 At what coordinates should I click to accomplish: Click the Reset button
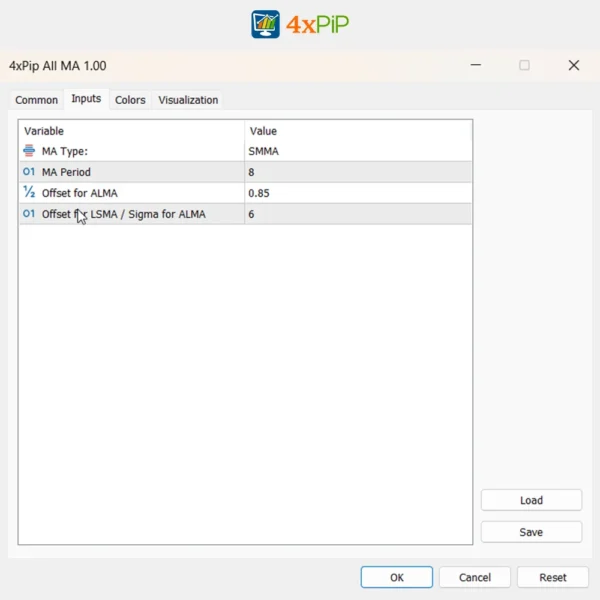553,577
